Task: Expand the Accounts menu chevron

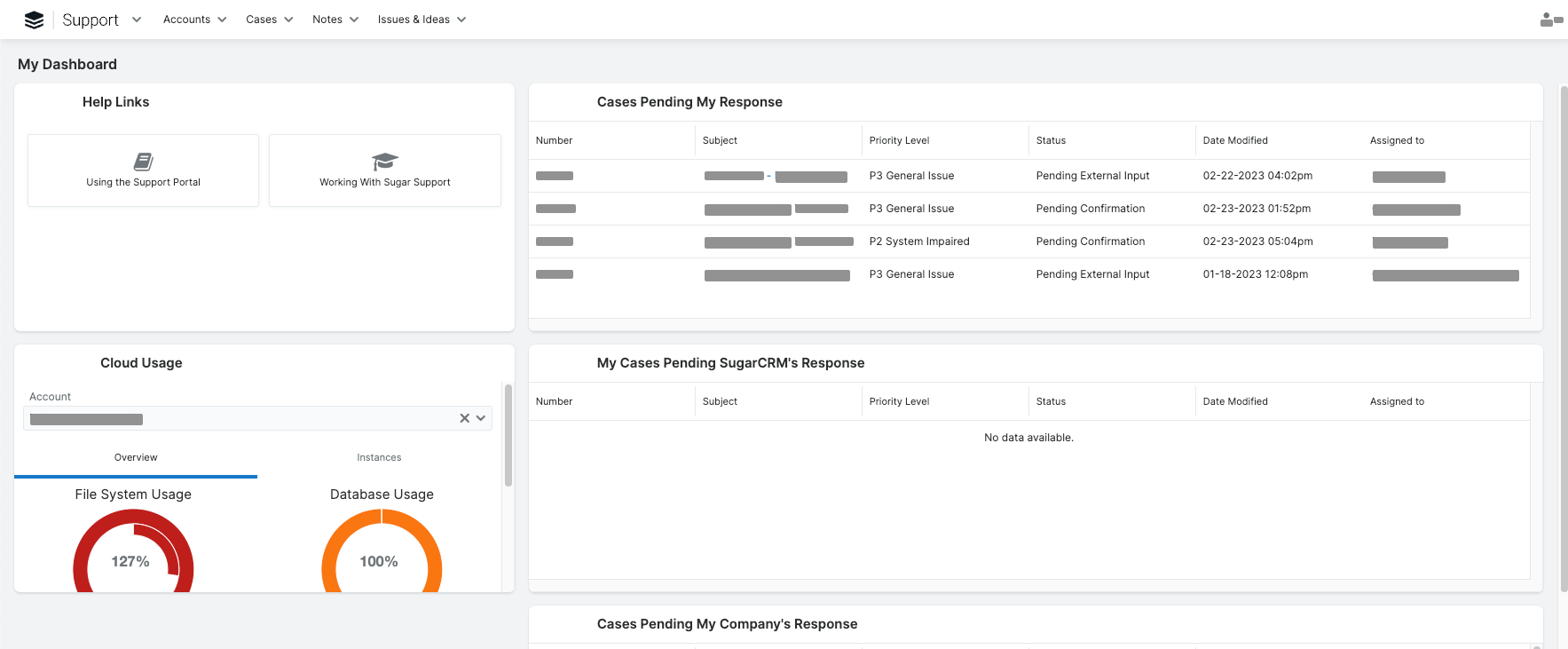Action: pos(222,20)
